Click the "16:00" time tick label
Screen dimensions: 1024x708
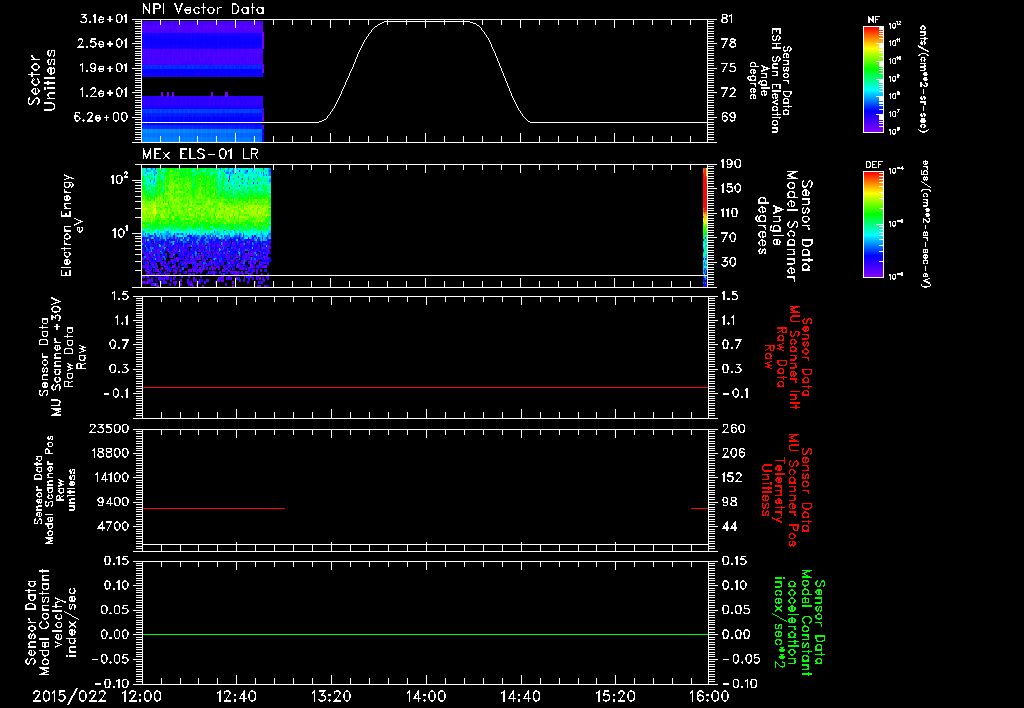709,696
